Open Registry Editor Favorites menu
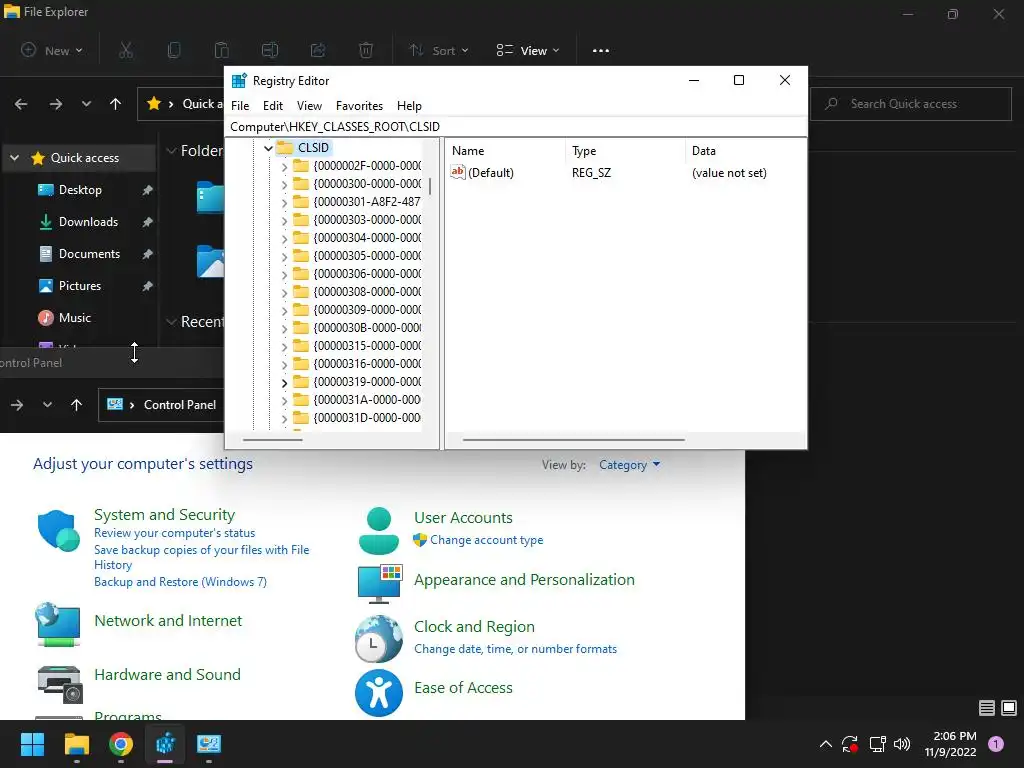 pyautogui.click(x=359, y=106)
